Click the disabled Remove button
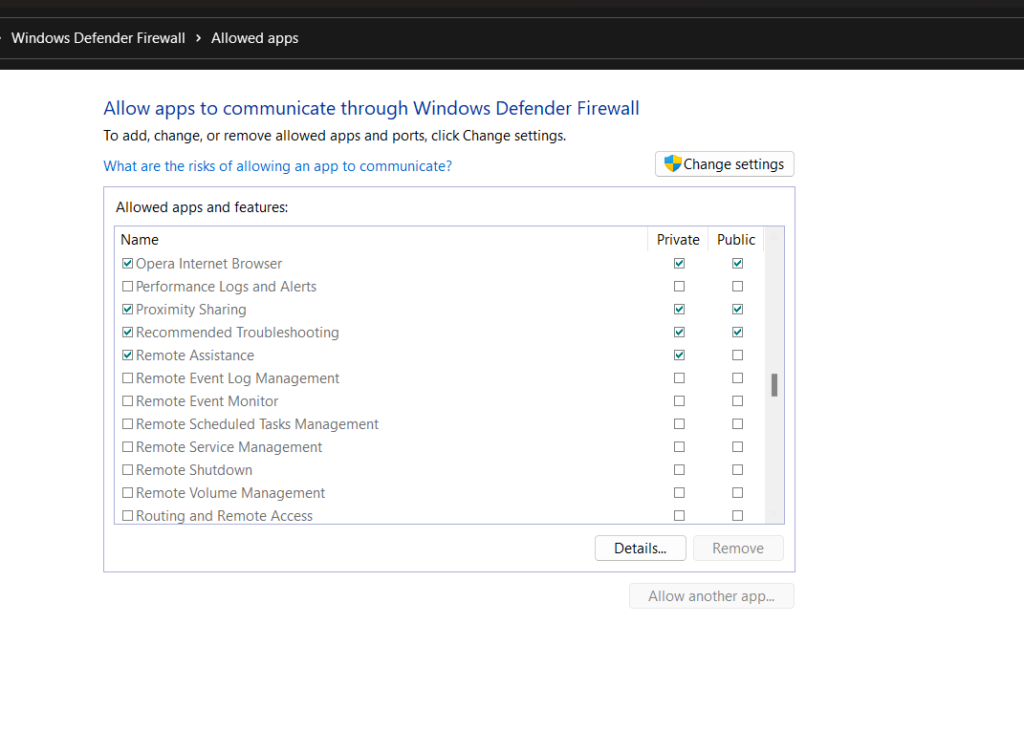 click(738, 548)
